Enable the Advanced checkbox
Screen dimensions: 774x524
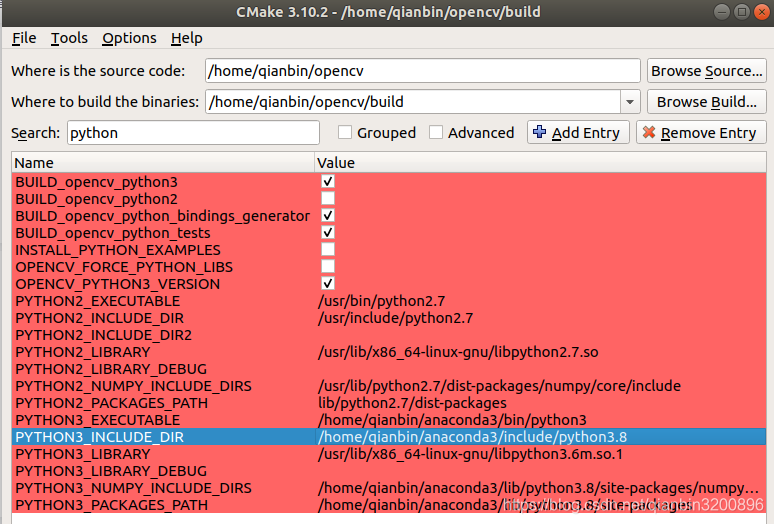pyautogui.click(x=435, y=132)
